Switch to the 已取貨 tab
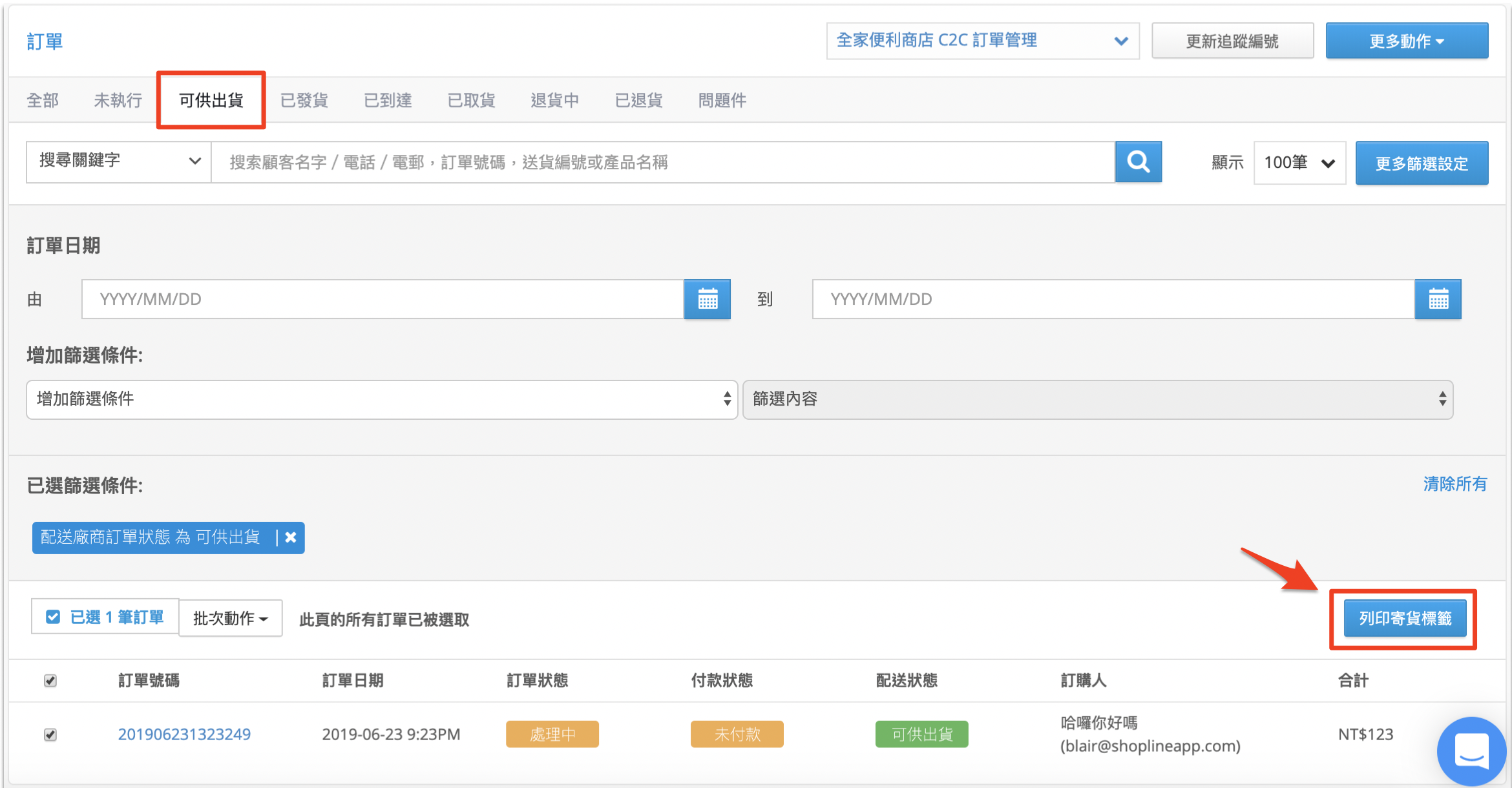1512x788 pixels. [x=471, y=100]
